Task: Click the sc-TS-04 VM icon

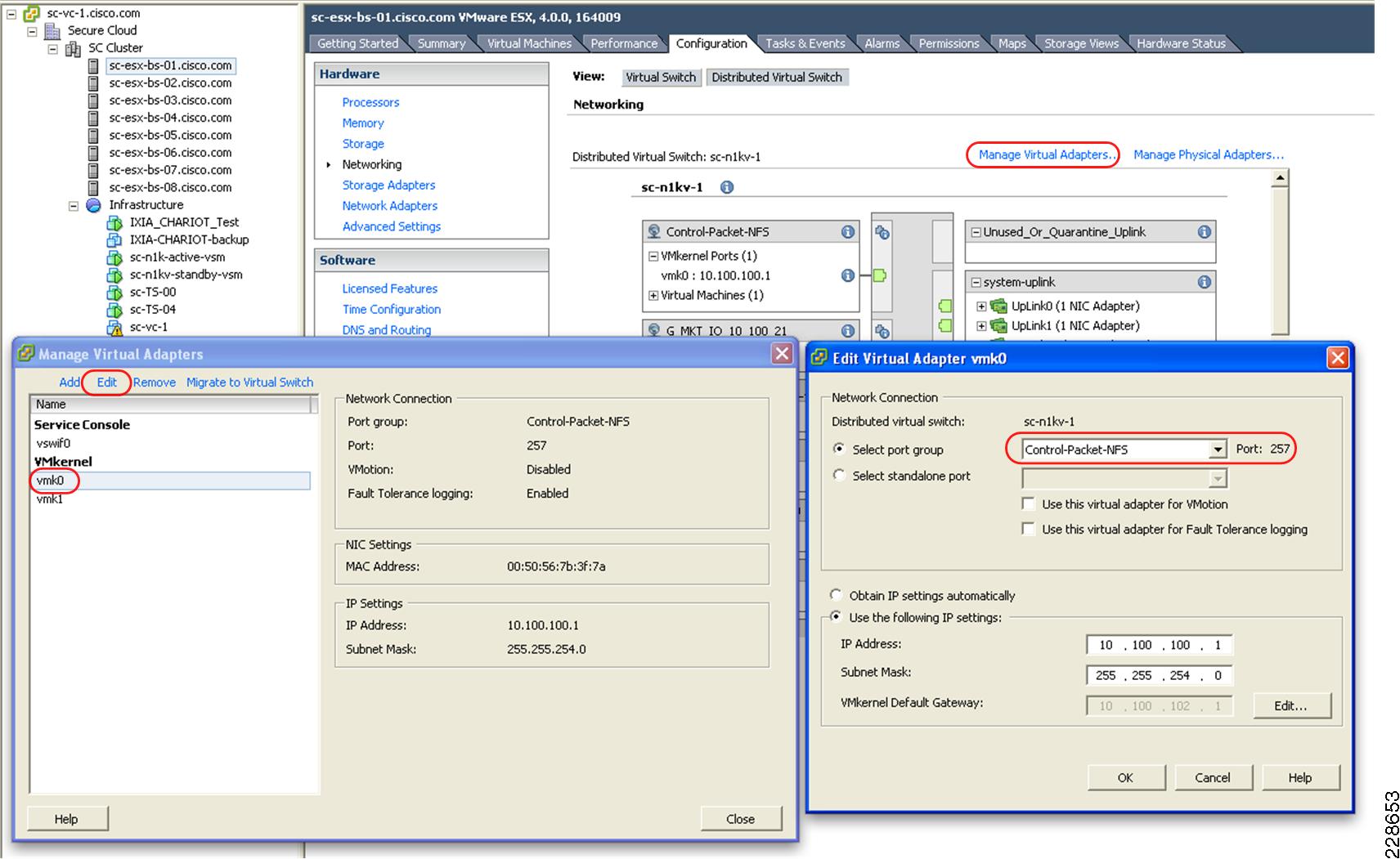Action: pos(114,310)
